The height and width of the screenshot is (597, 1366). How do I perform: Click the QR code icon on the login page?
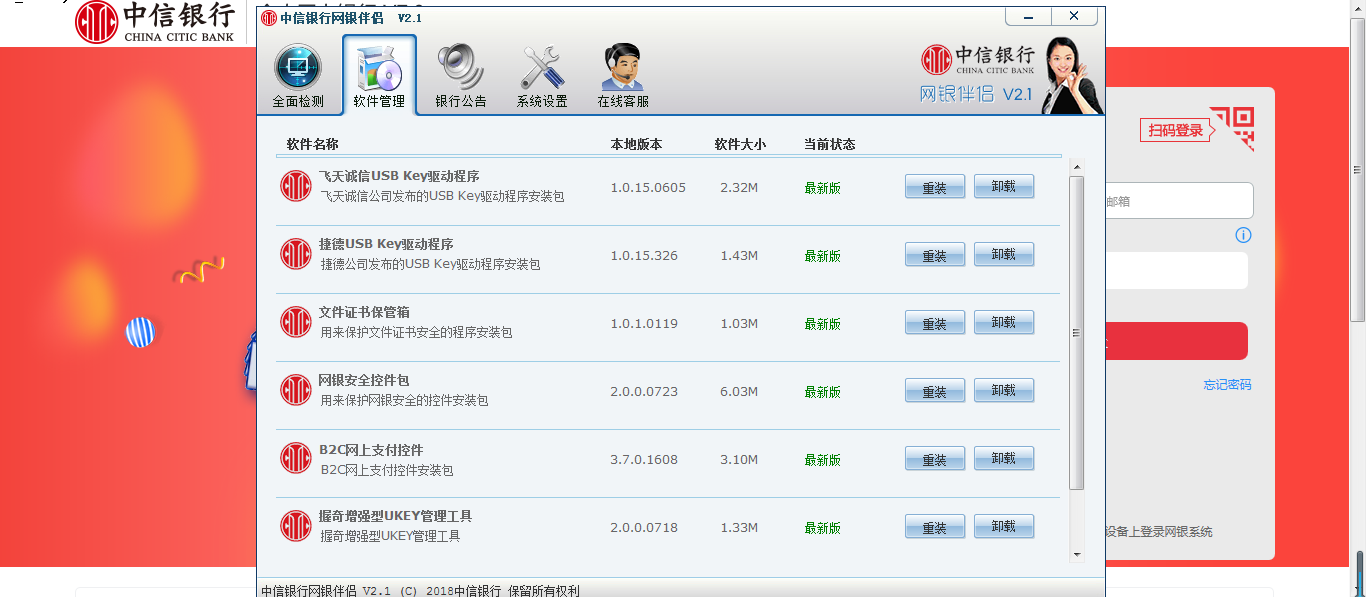pos(1232,129)
